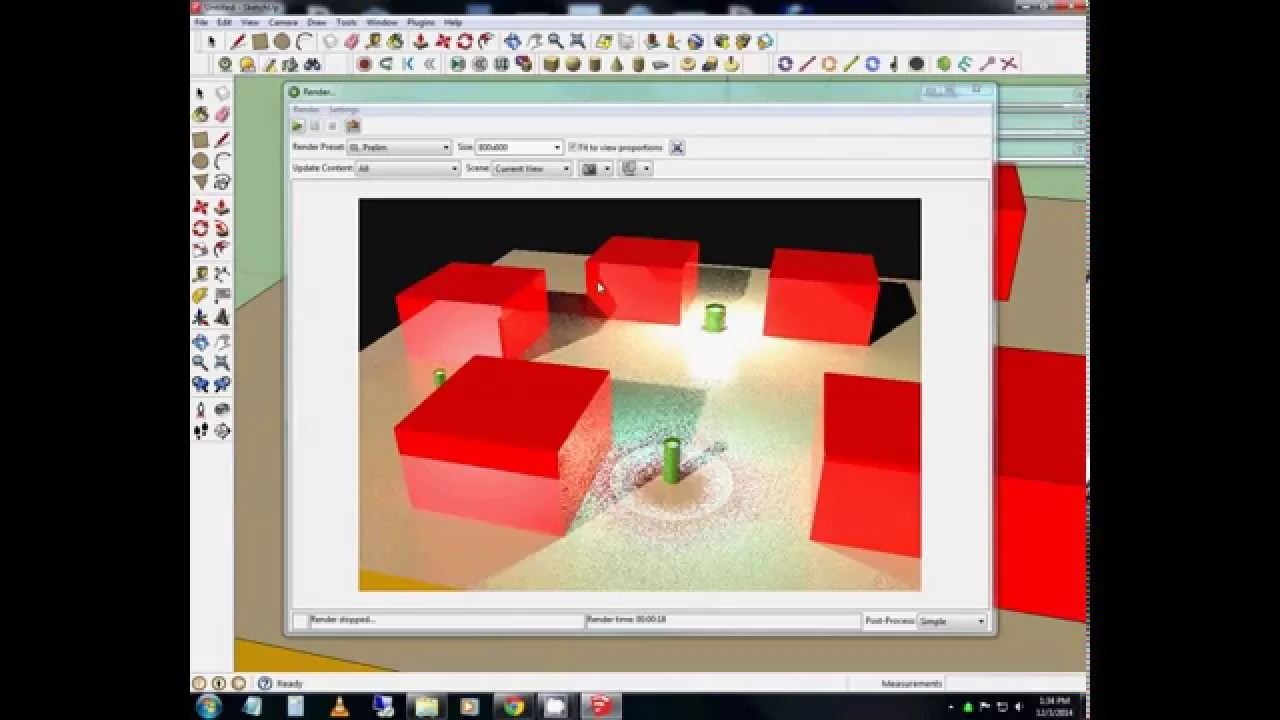Select the arrow Select tool in left toolbar
The width and height of the screenshot is (1280, 720).
[200, 93]
